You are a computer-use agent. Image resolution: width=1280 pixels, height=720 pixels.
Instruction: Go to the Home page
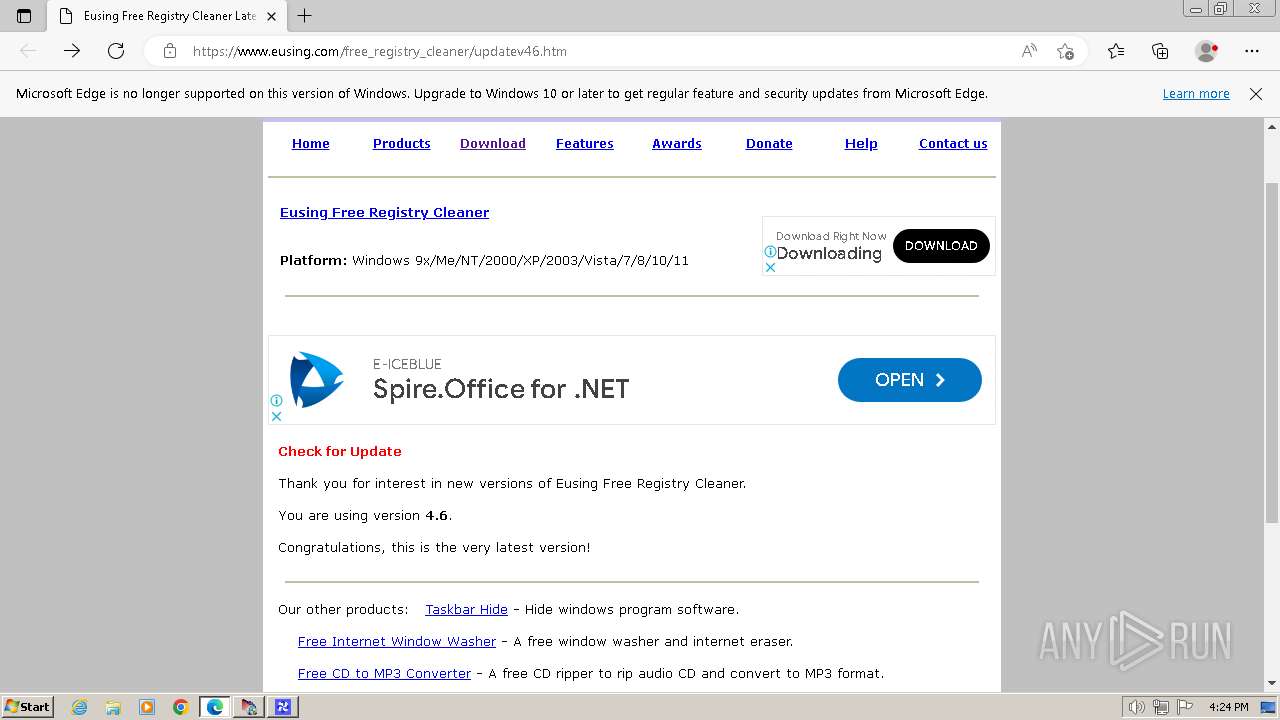[311, 144]
